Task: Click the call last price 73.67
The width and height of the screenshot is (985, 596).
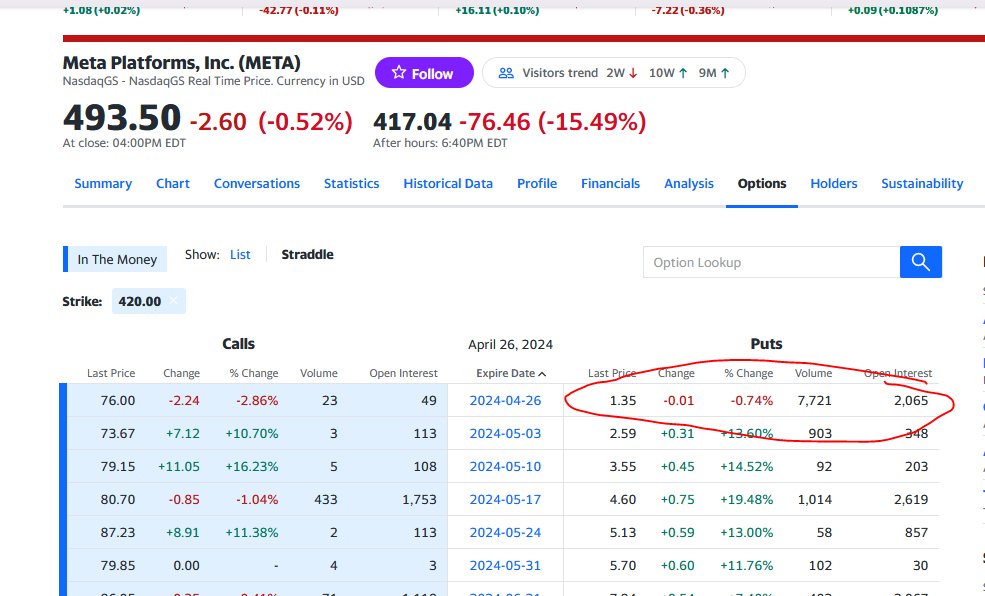Action: (x=117, y=433)
